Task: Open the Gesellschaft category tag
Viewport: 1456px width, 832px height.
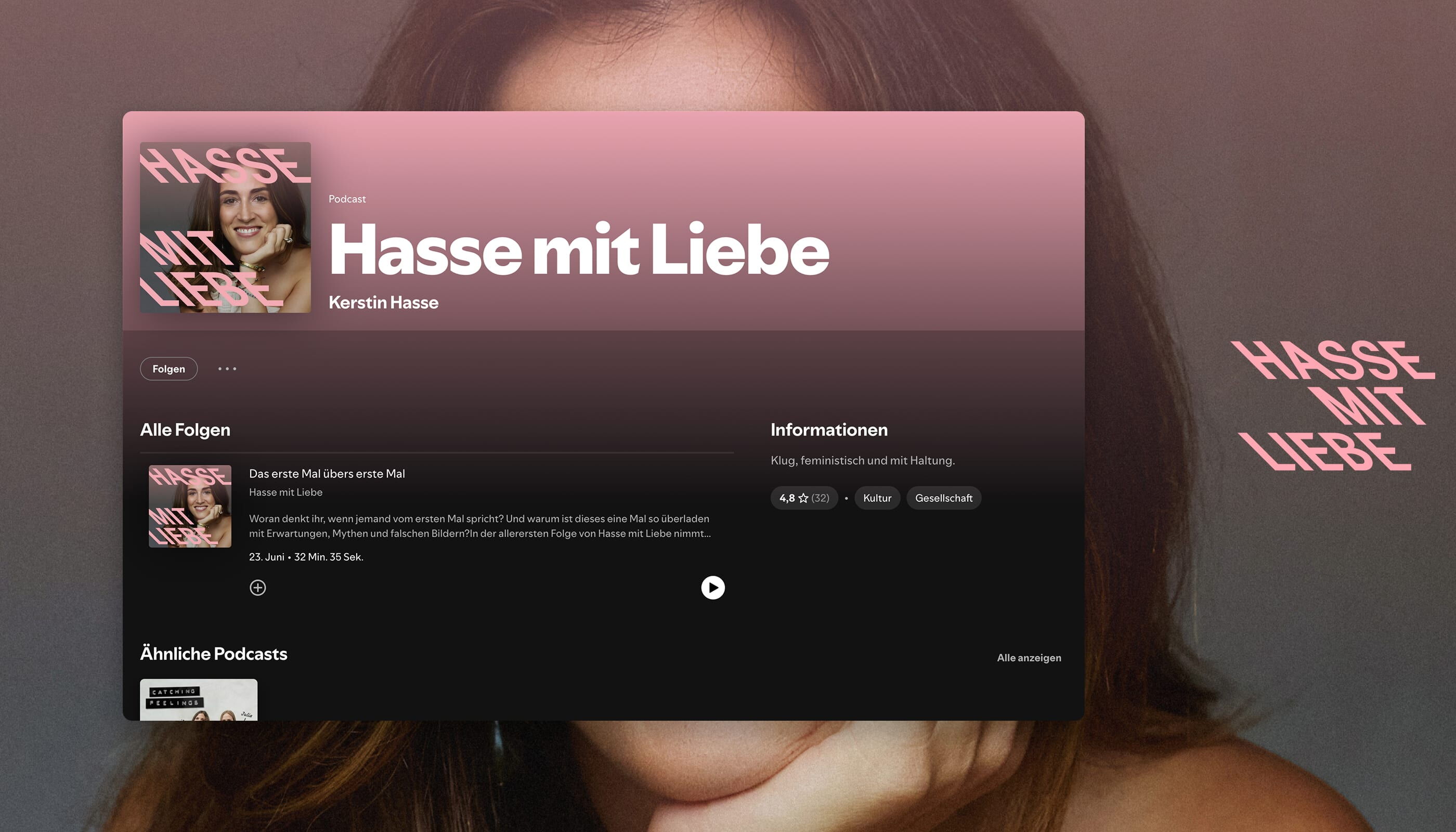Action: pos(943,498)
